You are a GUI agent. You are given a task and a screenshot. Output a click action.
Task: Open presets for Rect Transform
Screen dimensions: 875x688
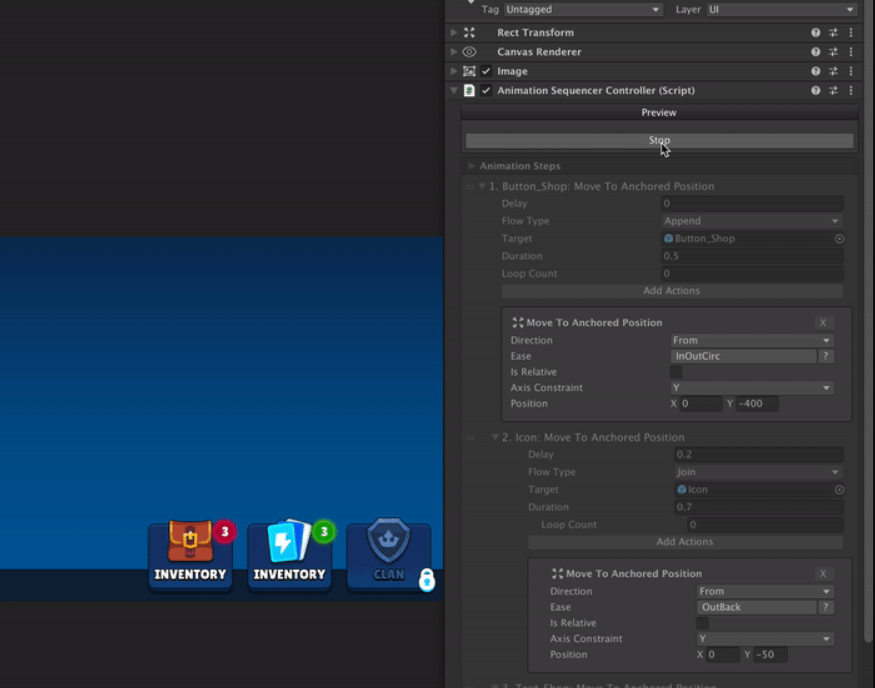tap(833, 32)
